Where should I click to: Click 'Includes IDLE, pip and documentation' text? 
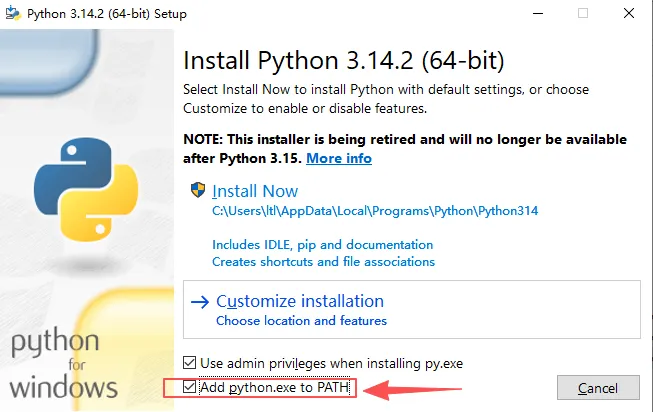(x=323, y=245)
